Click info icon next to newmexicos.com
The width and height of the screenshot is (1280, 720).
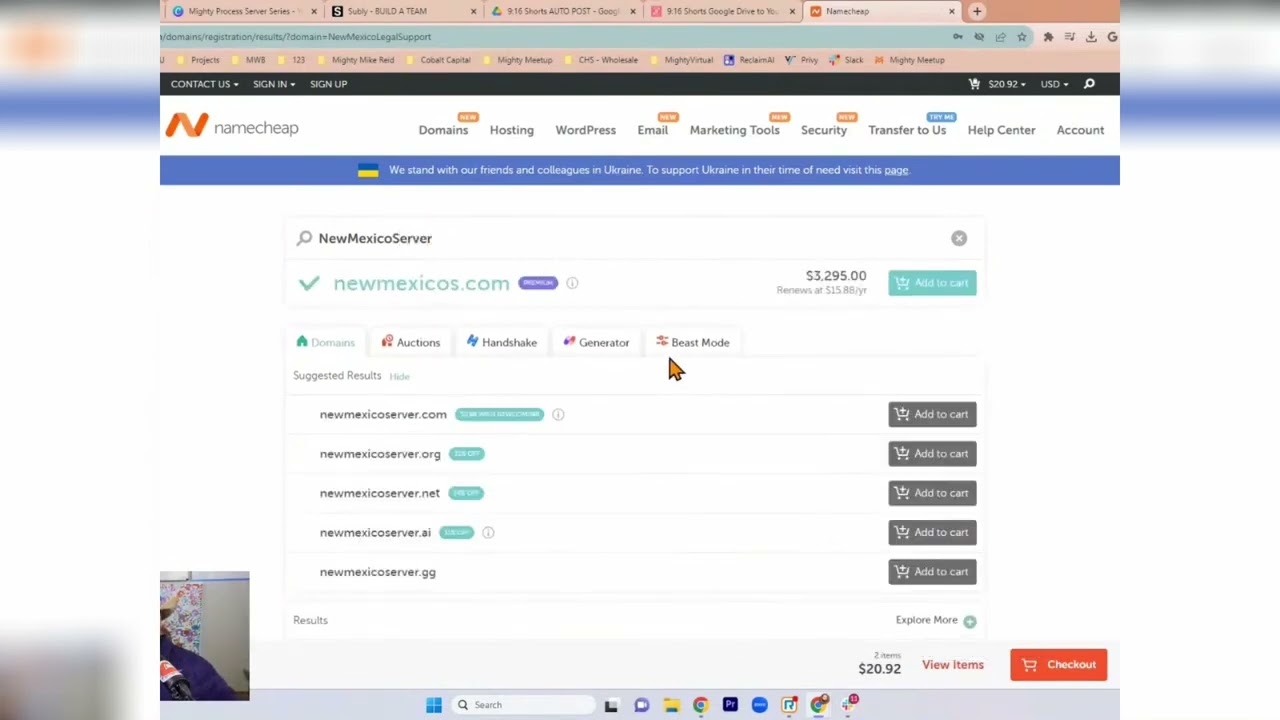pyautogui.click(x=572, y=283)
